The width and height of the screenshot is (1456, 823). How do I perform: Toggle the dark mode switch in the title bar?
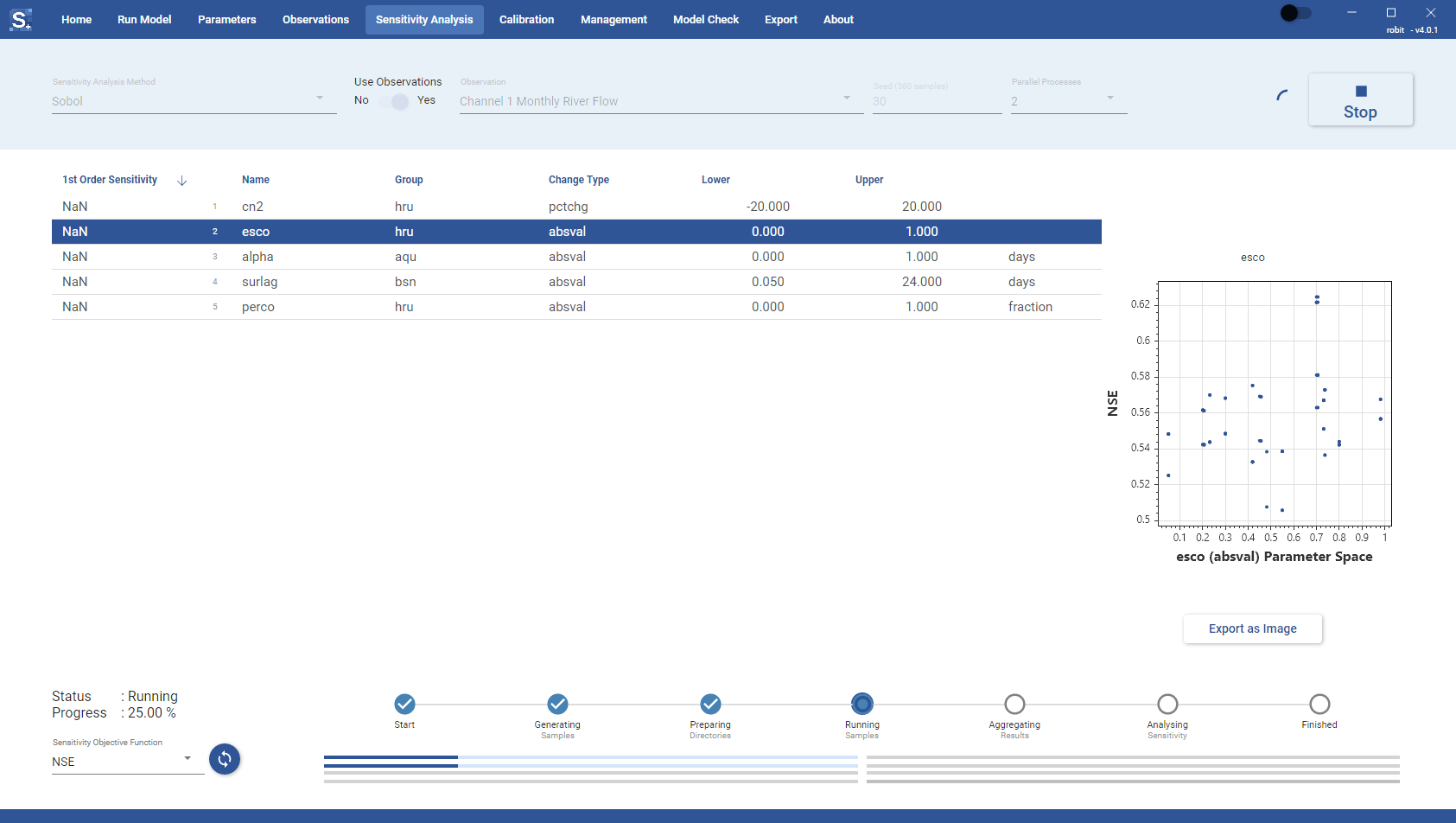pyautogui.click(x=1296, y=13)
